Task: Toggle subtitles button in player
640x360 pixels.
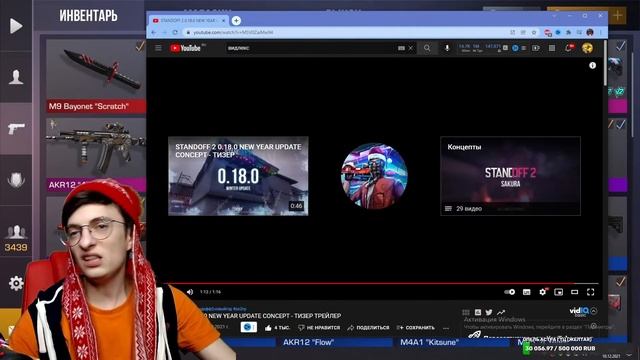Action: pyautogui.click(x=527, y=292)
